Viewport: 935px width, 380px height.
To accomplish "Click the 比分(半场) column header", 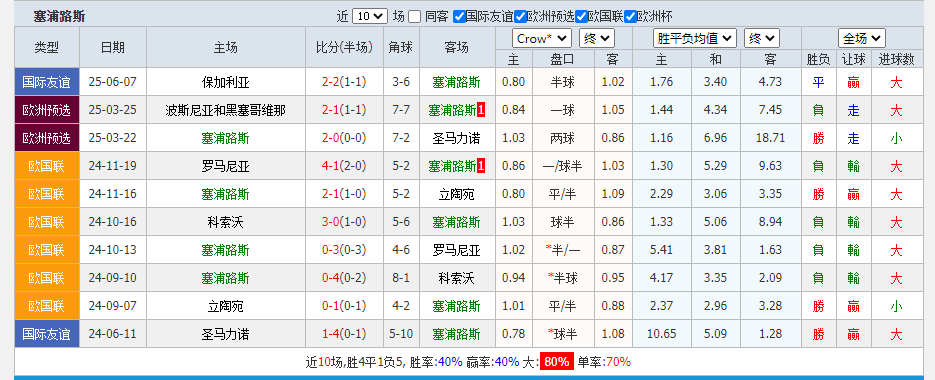I will point(344,47).
